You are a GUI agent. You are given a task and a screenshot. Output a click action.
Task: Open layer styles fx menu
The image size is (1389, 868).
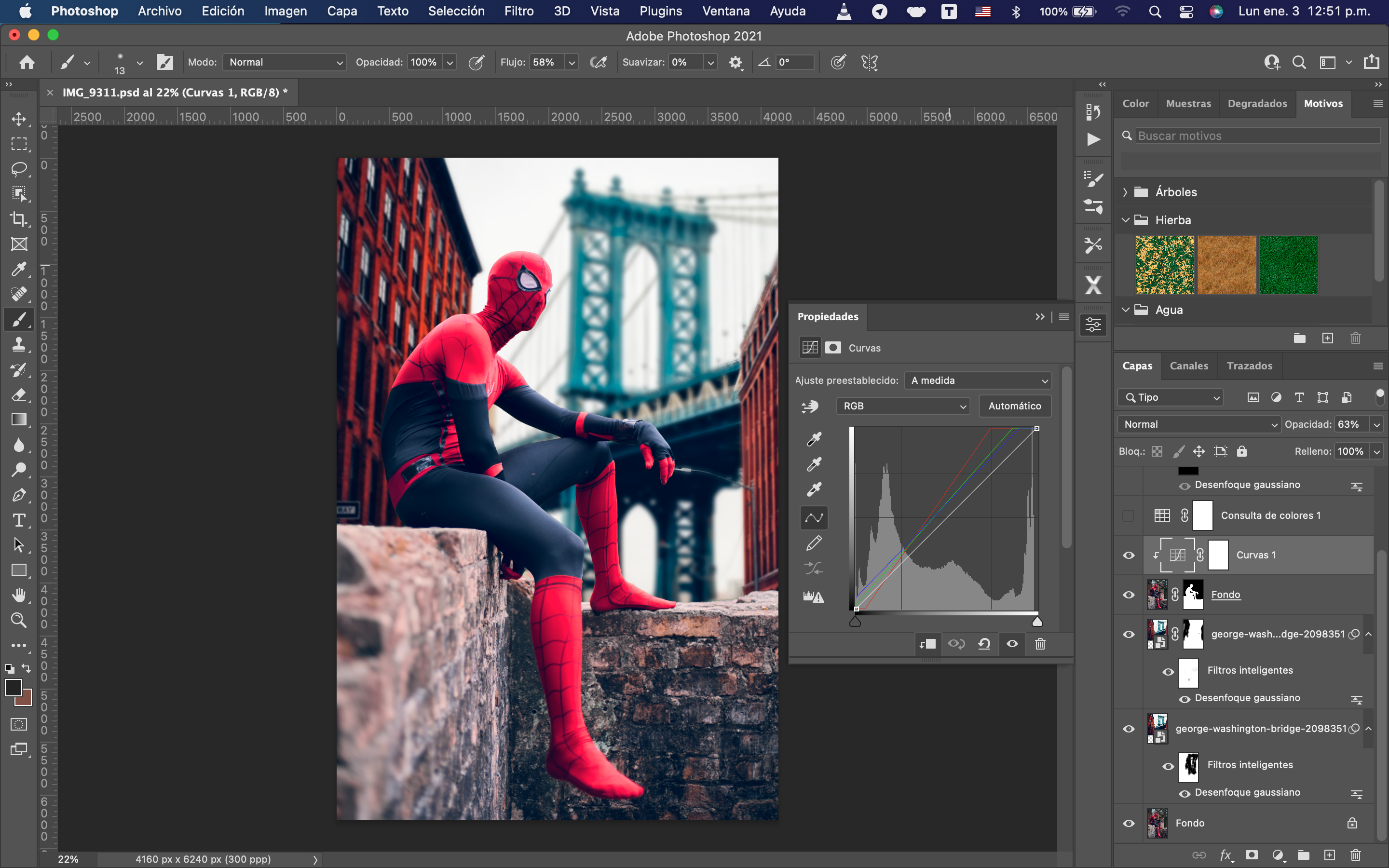(1226, 855)
